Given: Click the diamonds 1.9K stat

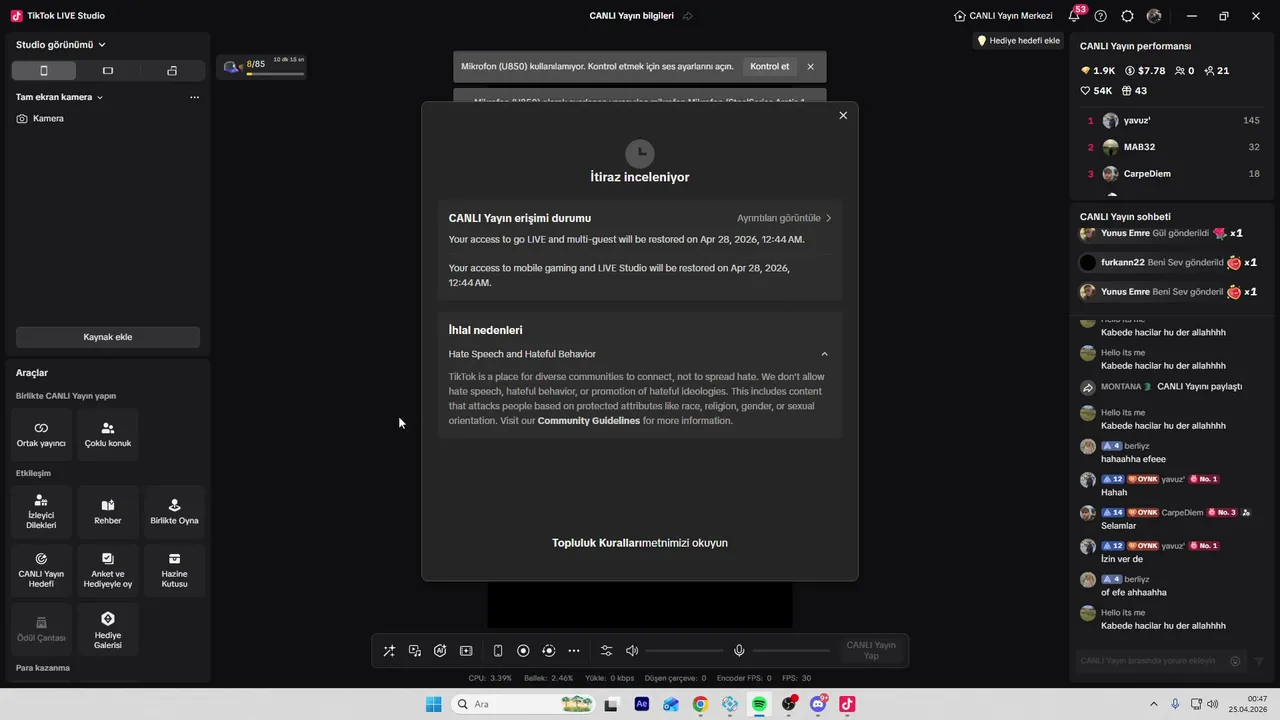Looking at the screenshot, I should (x=1098, y=71).
